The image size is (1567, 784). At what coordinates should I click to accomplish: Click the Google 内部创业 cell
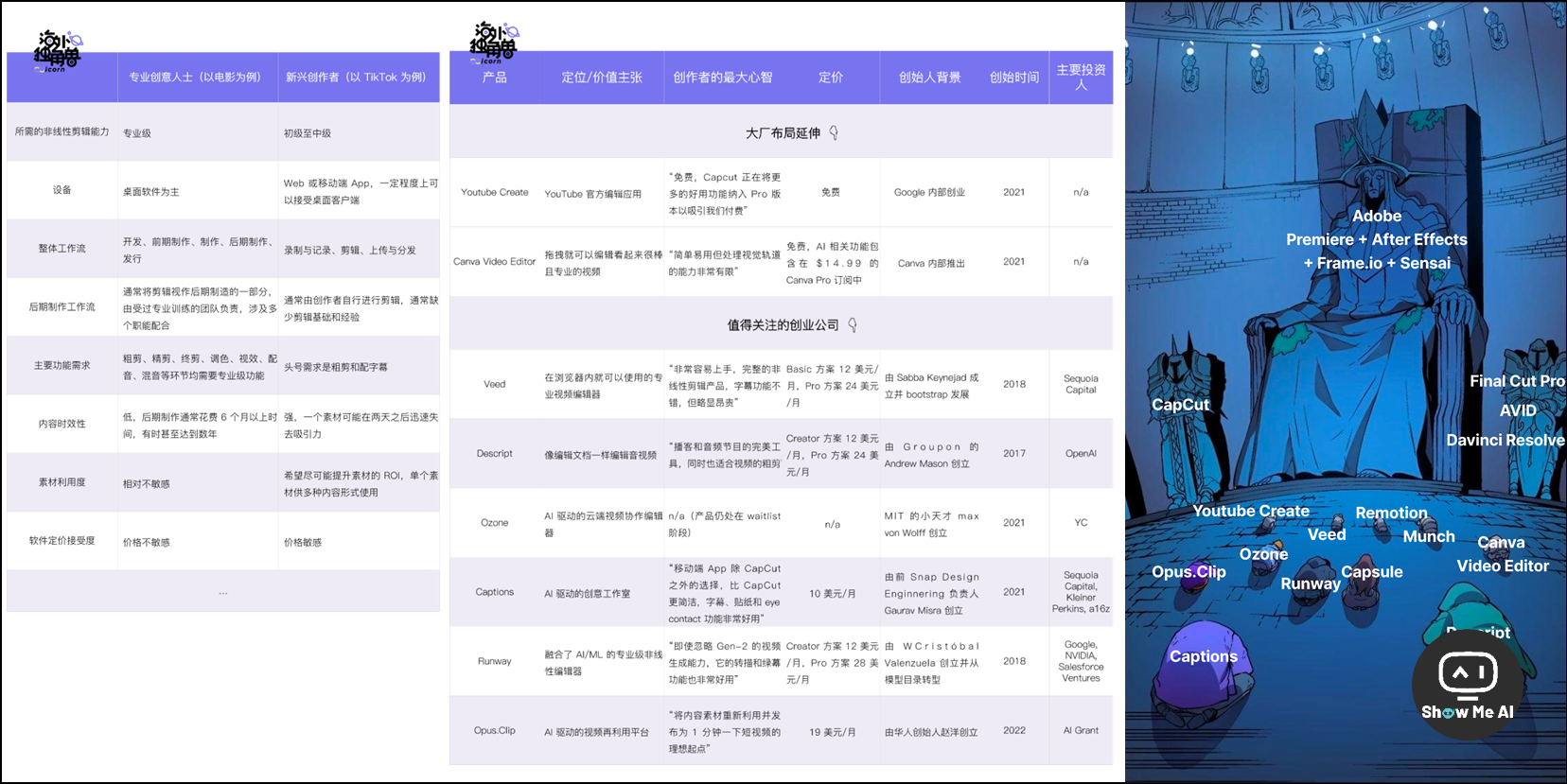tap(930, 192)
